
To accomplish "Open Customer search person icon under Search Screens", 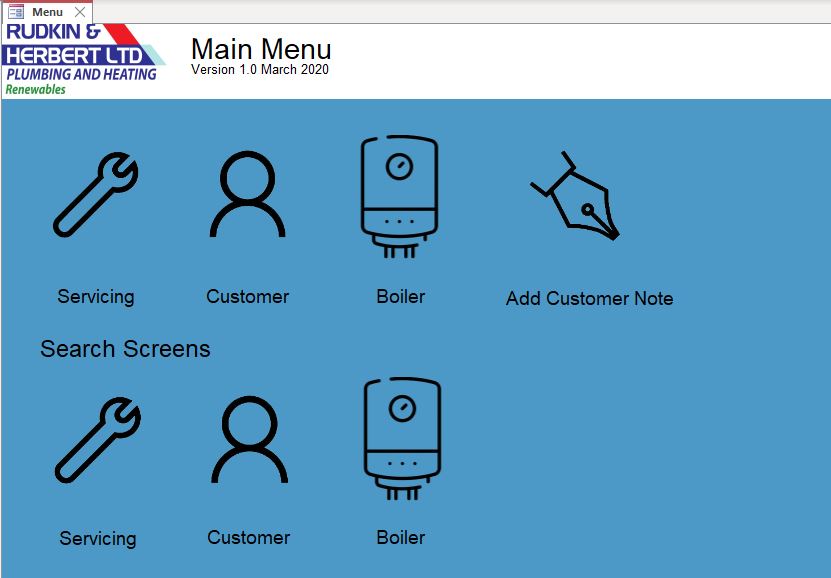I will pos(250,439).
